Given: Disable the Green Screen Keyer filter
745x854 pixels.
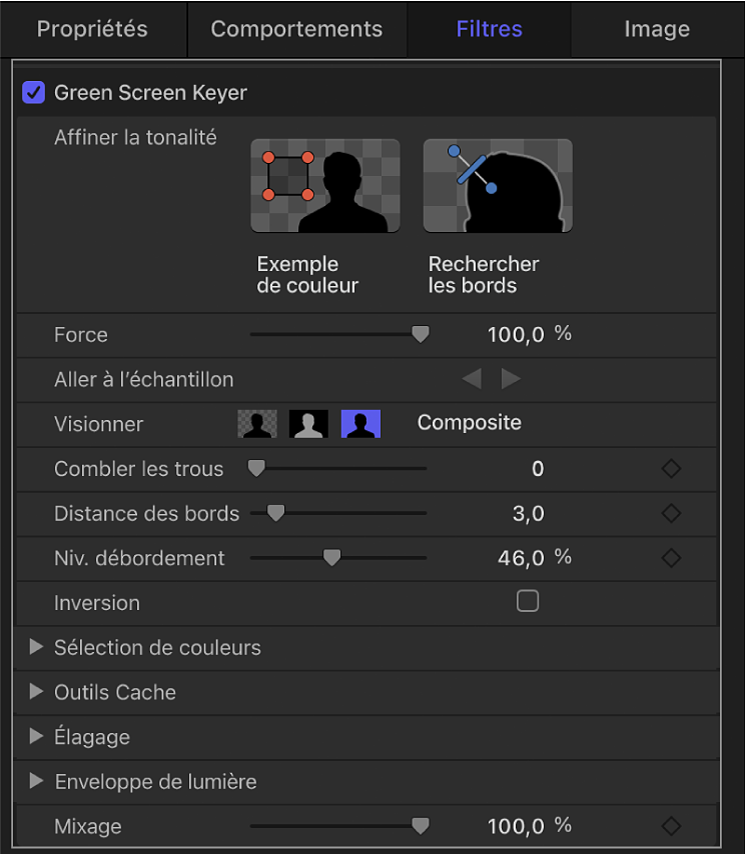Looking at the screenshot, I should [32, 92].
